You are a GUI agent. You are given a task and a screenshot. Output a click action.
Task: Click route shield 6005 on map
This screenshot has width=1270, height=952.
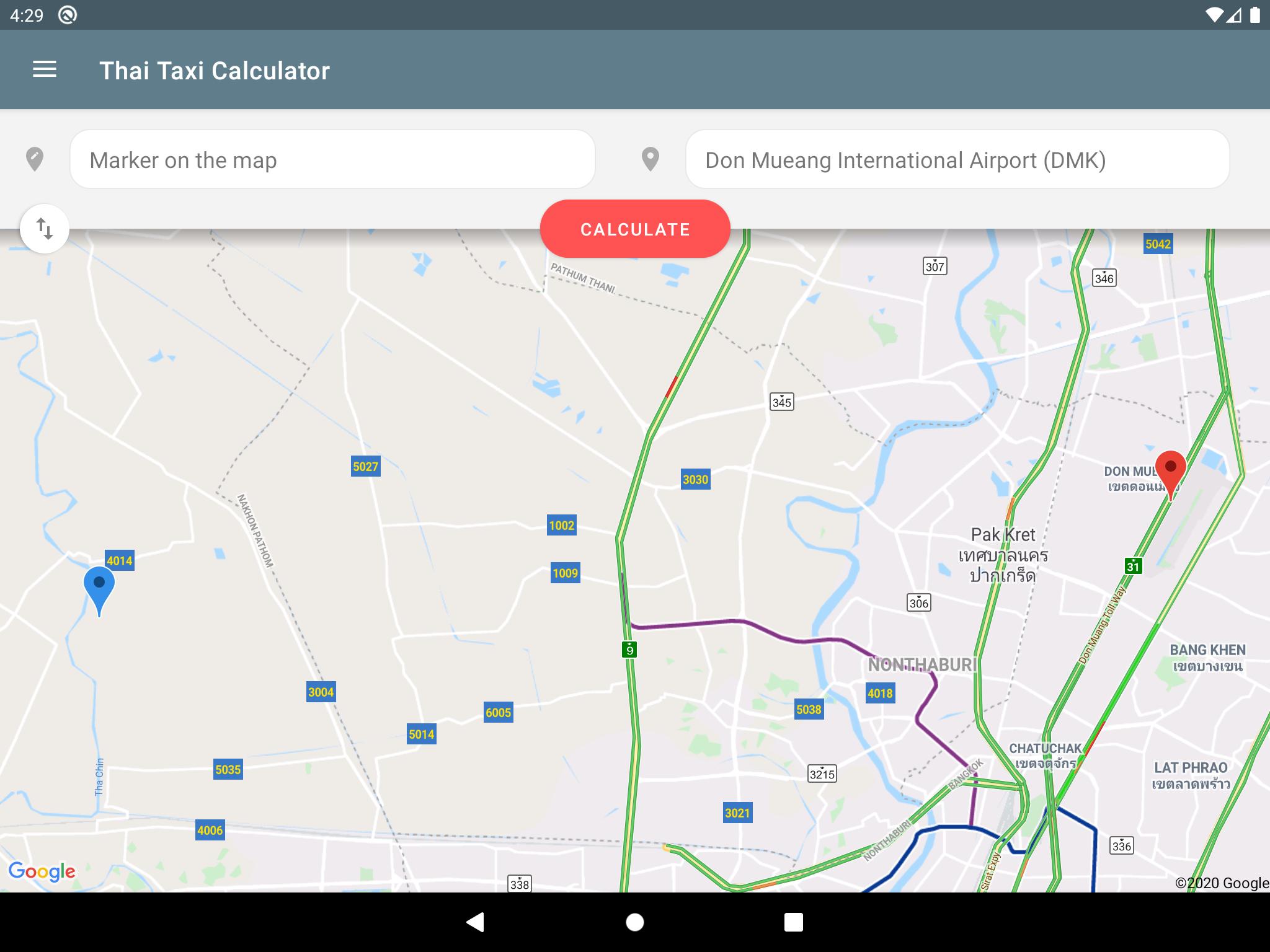[499, 713]
